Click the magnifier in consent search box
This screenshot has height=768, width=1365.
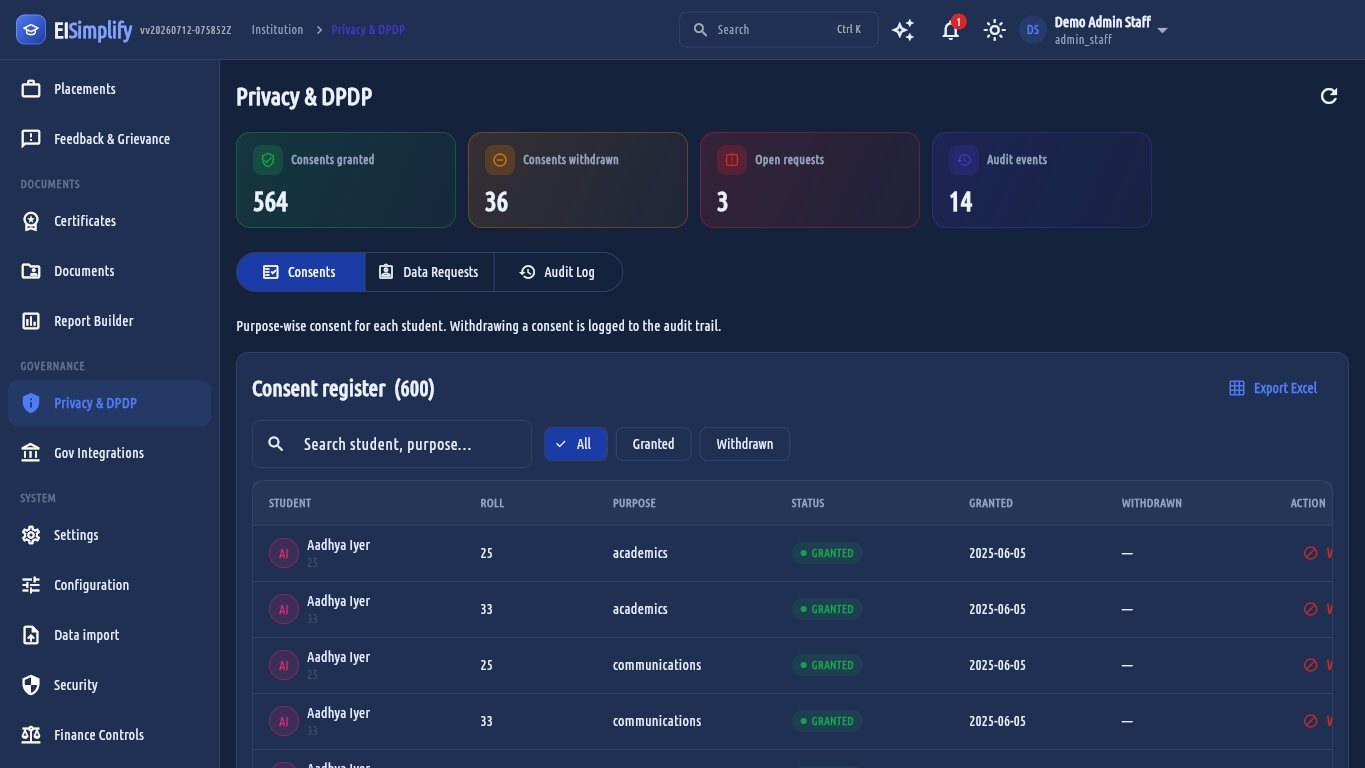pos(277,444)
